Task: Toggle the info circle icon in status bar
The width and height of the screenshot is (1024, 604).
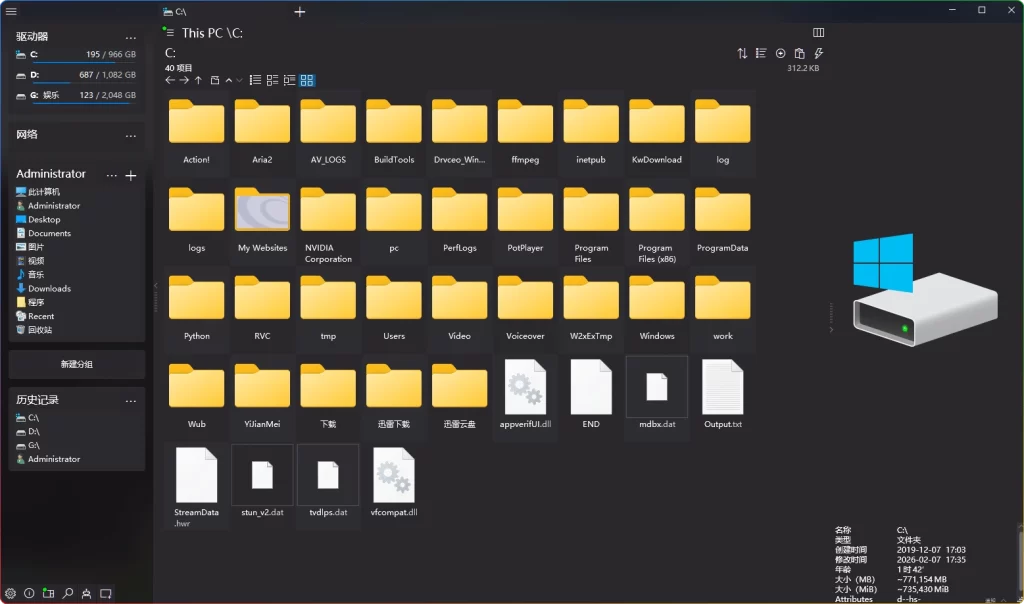Action: 29,593
